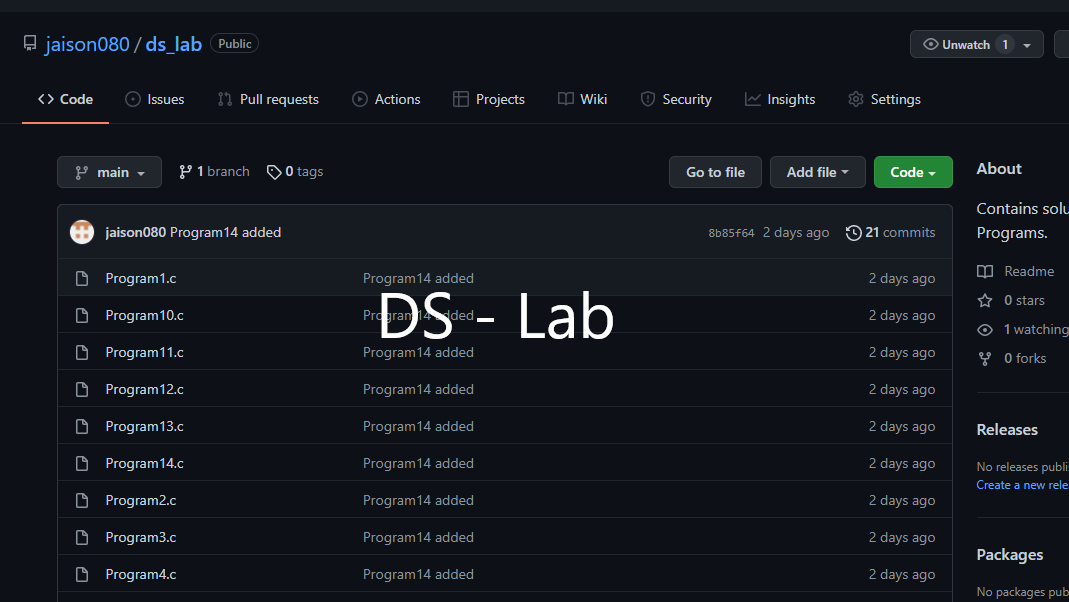
Task: Click the Readme book icon in About
Action: [x=985, y=271]
